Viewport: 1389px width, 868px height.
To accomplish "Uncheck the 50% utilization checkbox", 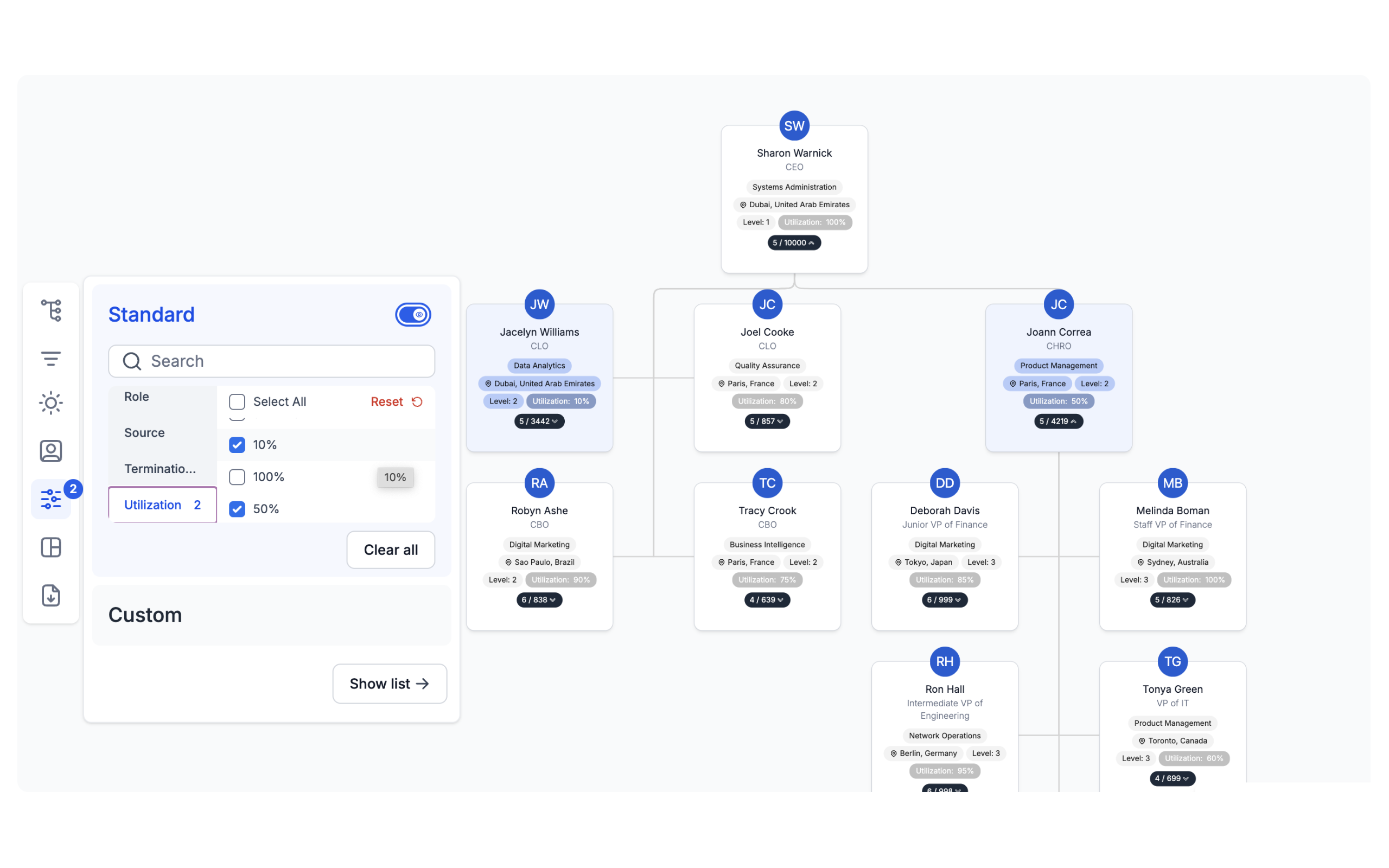I will tap(237, 509).
